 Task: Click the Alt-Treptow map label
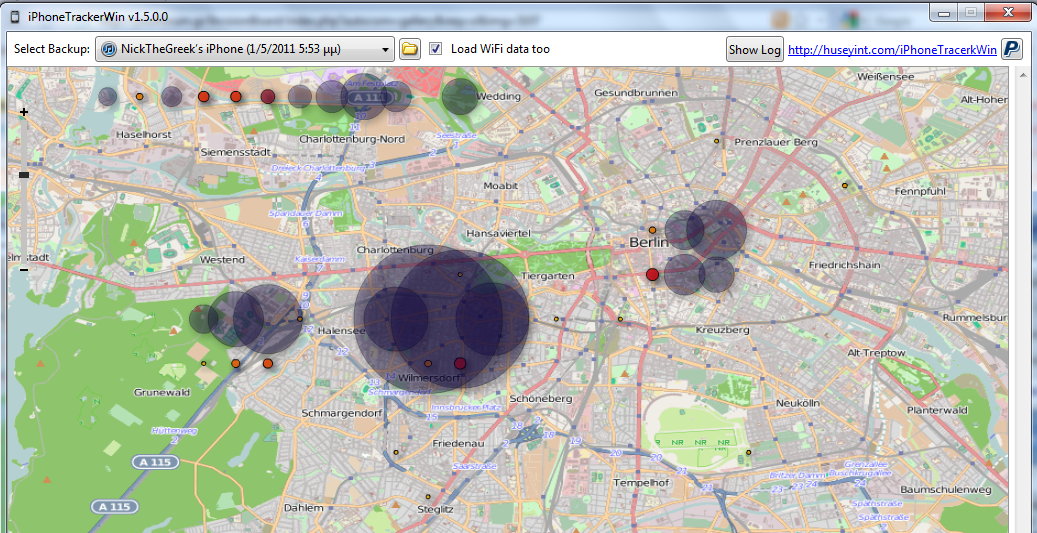click(876, 353)
